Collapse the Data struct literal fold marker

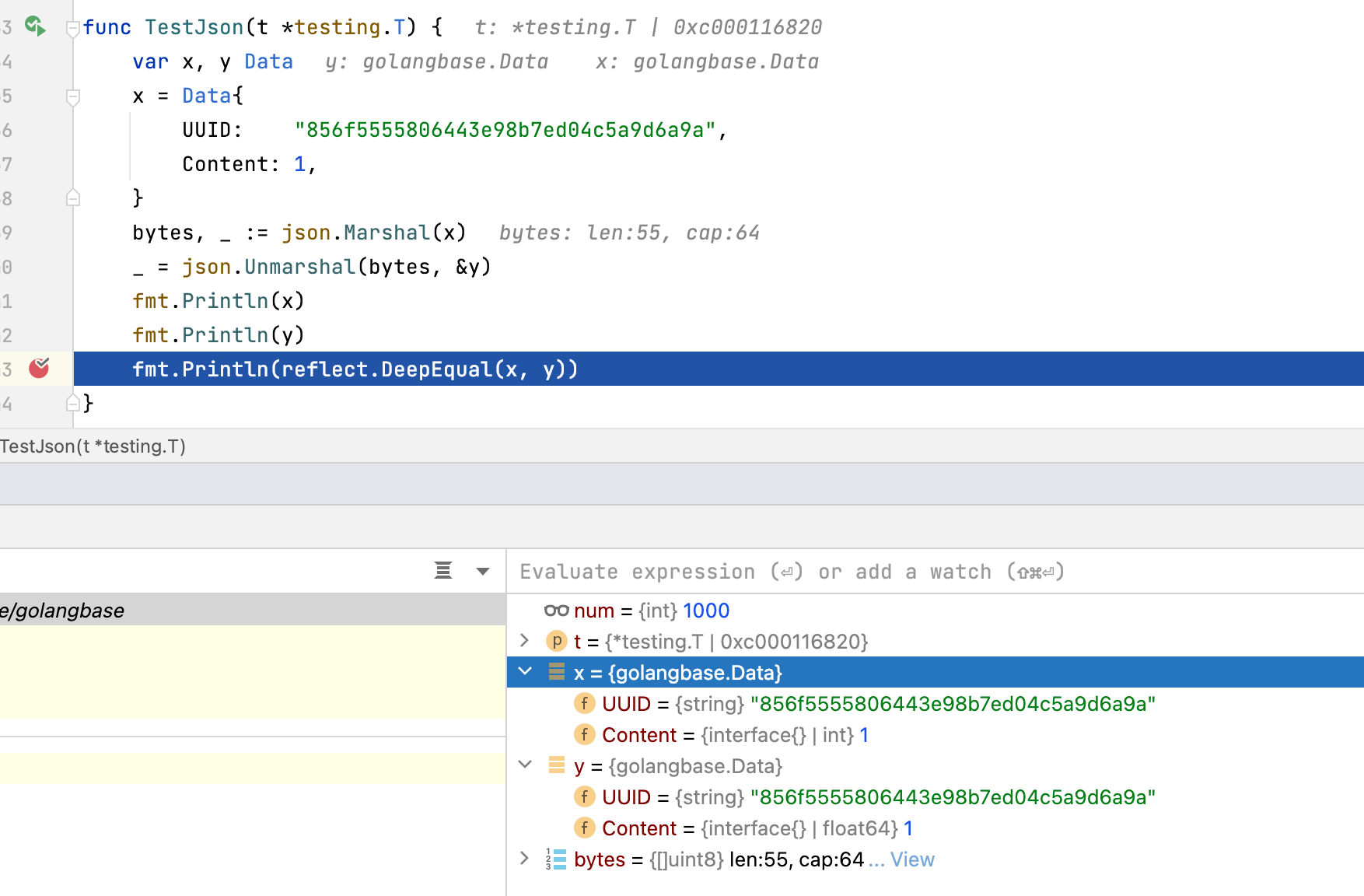[73, 96]
